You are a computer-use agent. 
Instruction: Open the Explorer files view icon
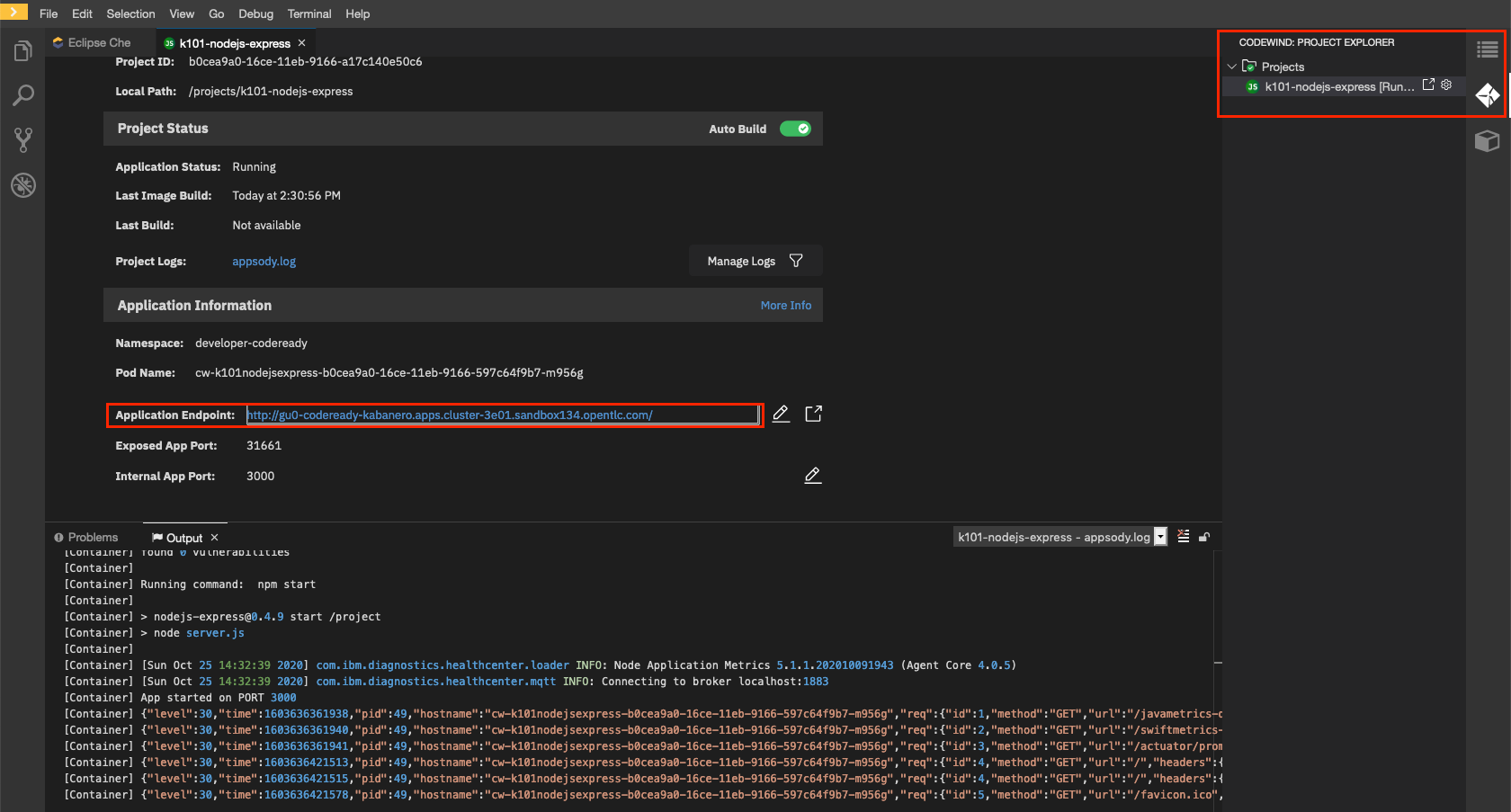(x=23, y=51)
